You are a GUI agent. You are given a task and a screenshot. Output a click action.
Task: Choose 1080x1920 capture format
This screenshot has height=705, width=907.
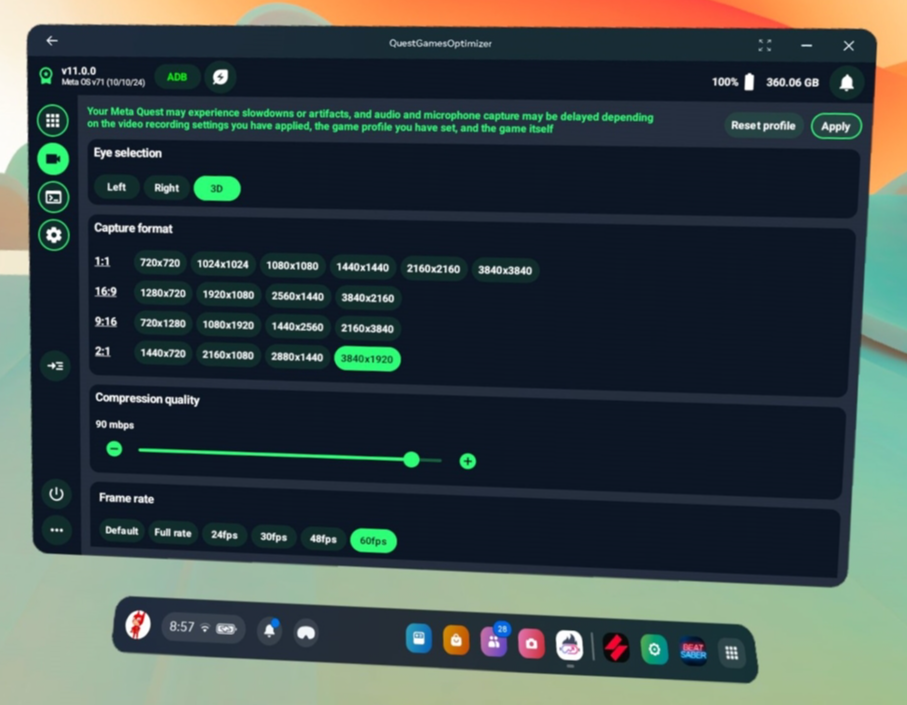[x=228, y=325]
